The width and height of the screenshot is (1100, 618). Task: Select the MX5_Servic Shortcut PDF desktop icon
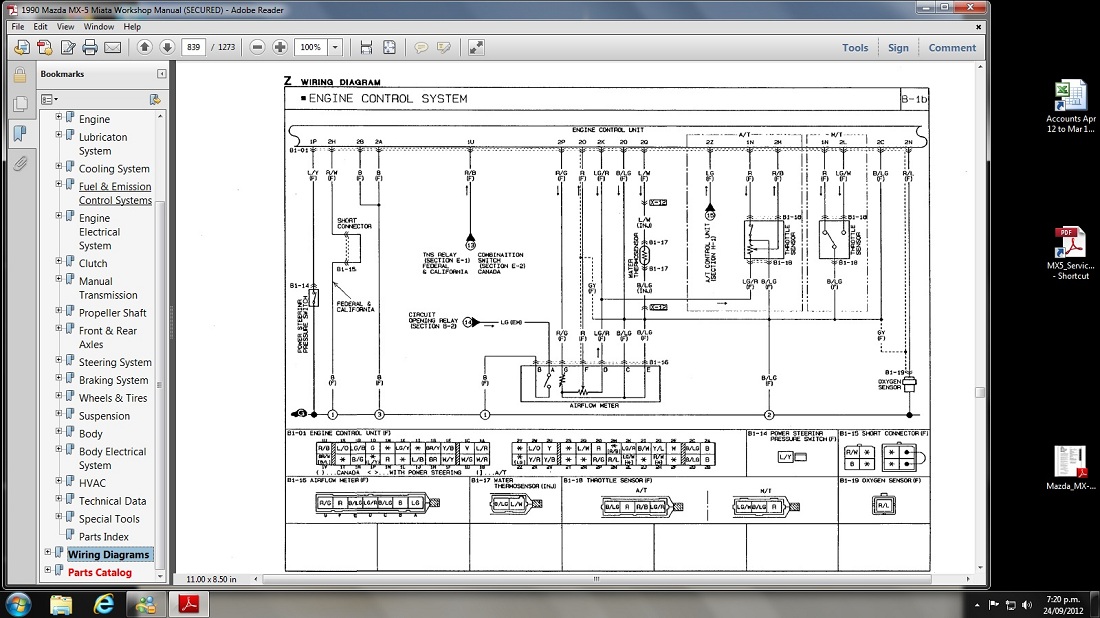pyautogui.click(x=1070, y=253)
